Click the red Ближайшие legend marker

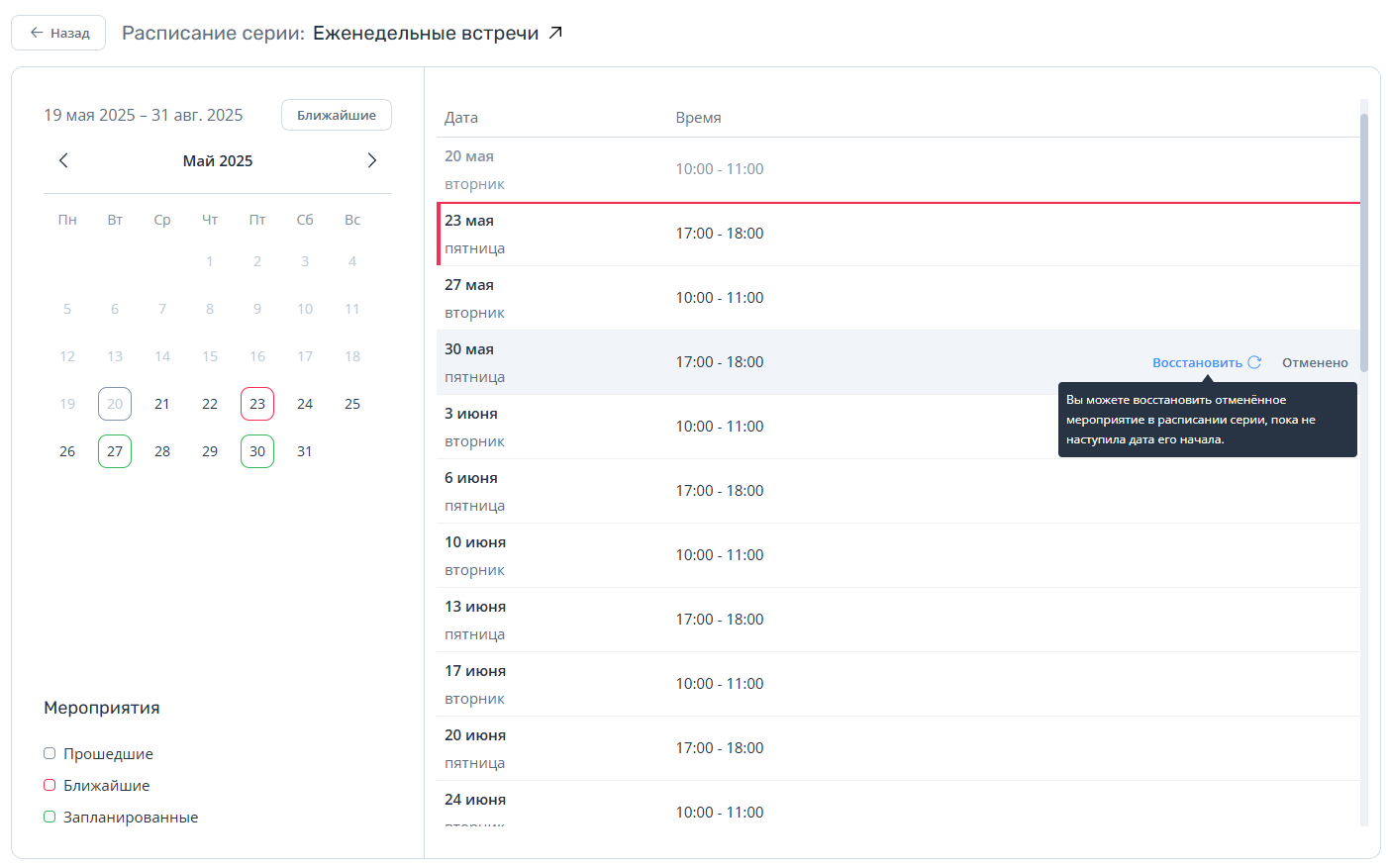(x=50, y=785)
